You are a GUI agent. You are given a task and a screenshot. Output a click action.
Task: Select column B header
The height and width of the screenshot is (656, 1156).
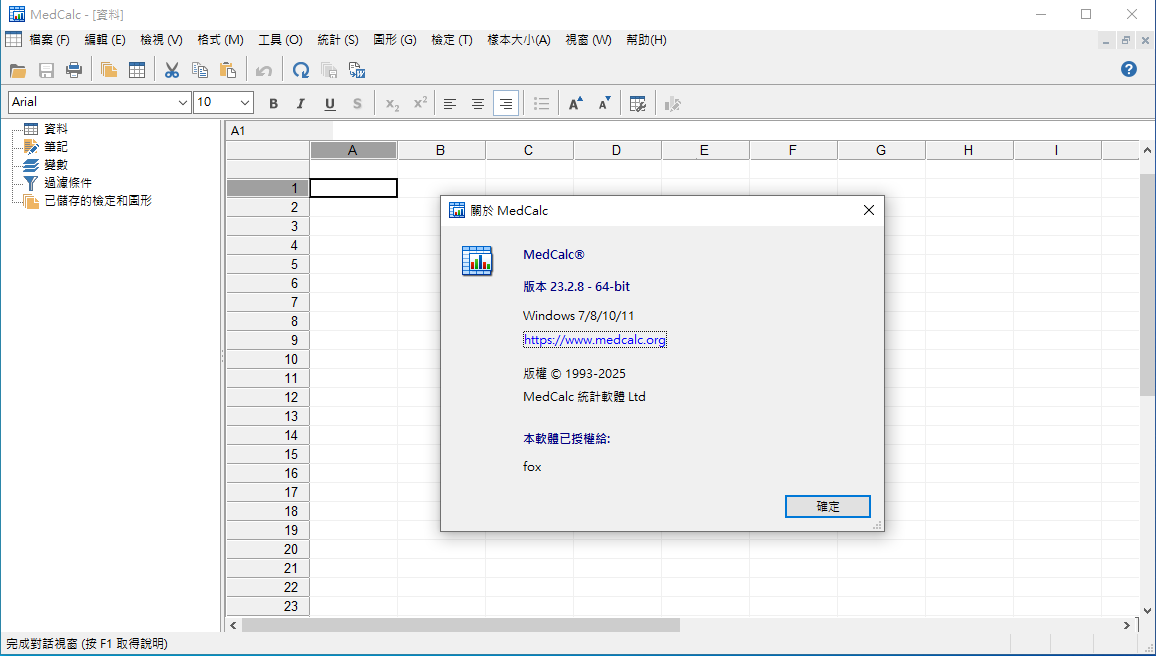(441, 150)
